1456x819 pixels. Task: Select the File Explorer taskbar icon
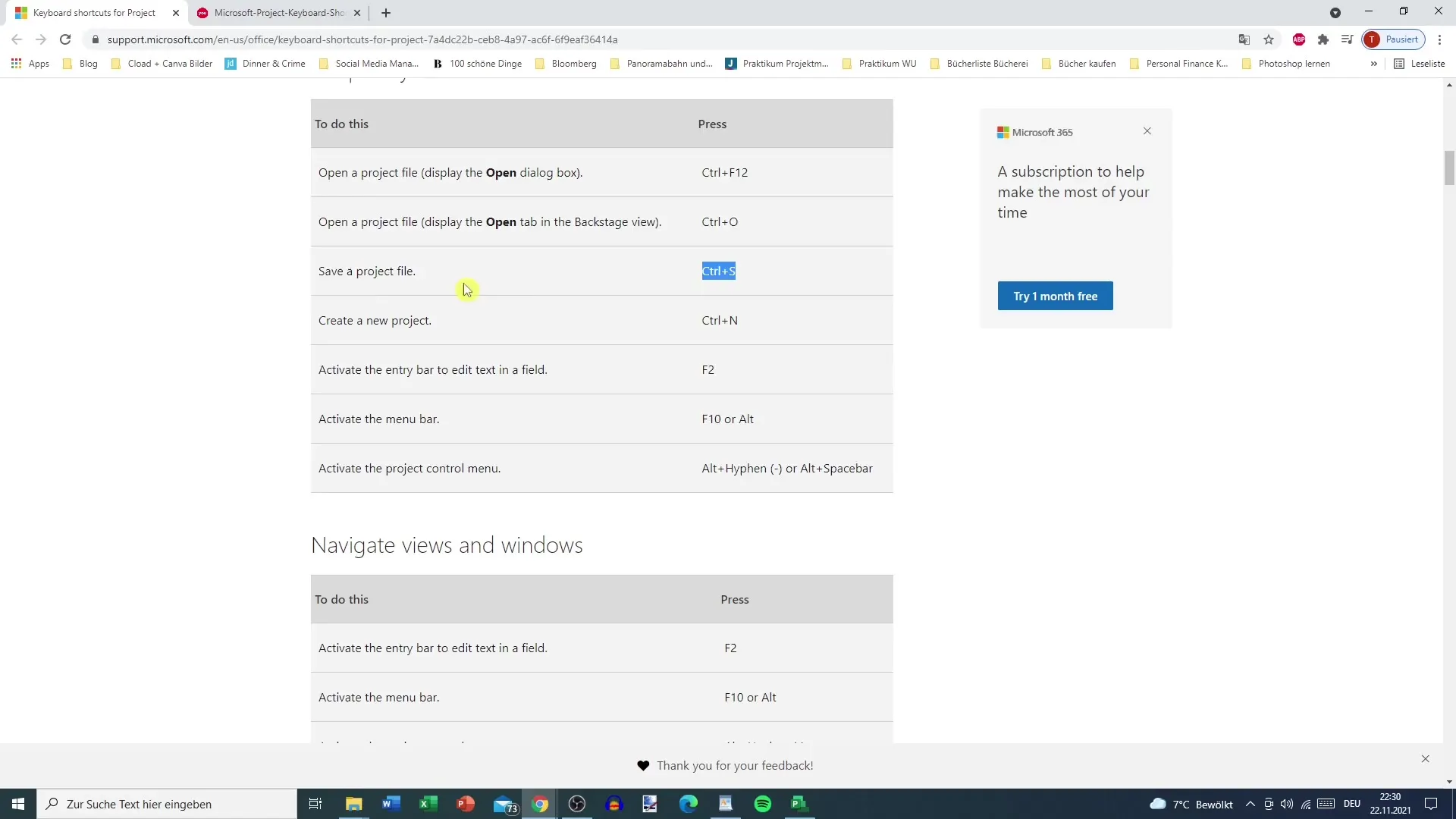tap(355, 804)
